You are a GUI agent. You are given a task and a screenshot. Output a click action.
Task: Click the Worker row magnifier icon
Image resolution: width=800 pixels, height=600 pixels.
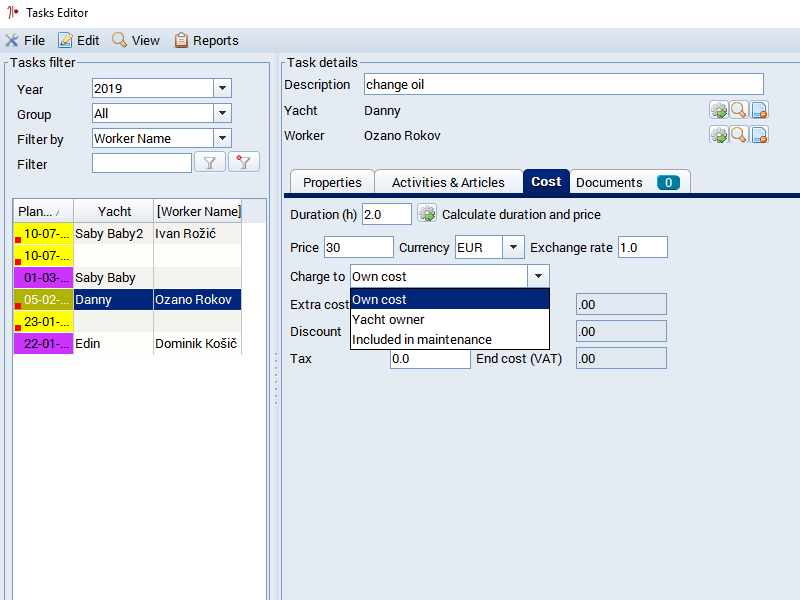(738, 134)
